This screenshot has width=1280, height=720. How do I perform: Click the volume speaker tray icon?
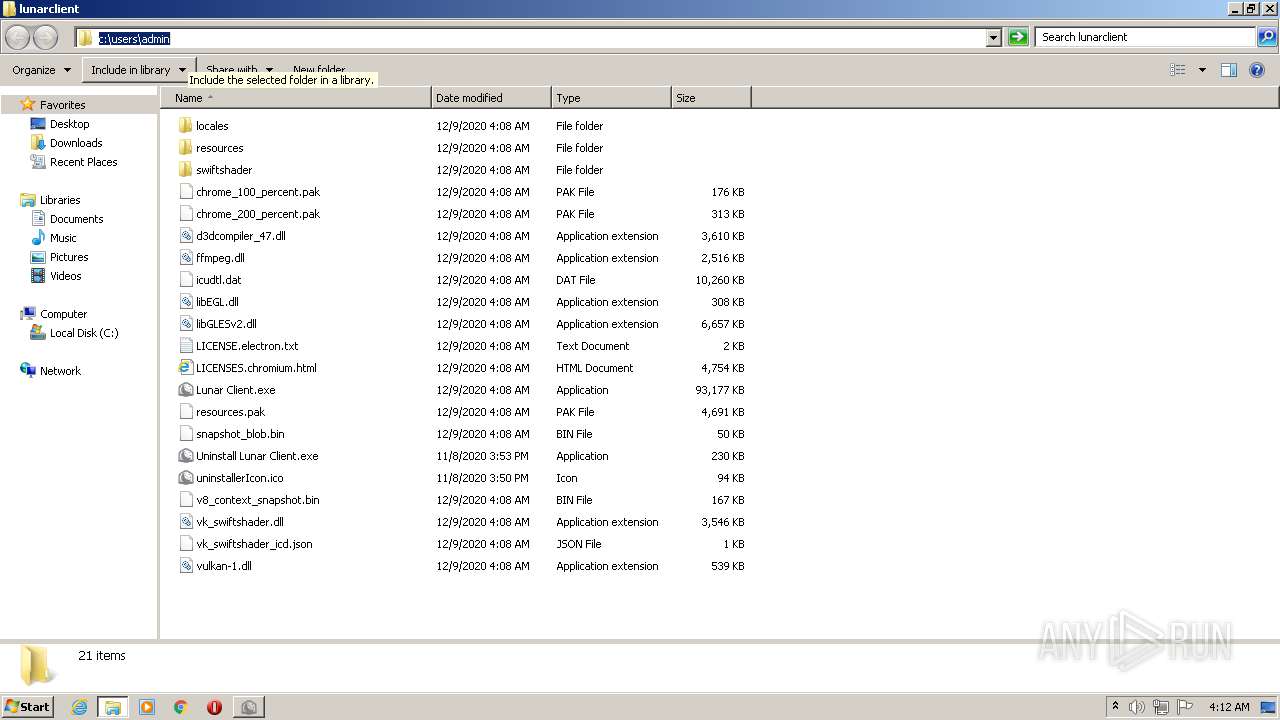click(1137, 707)
